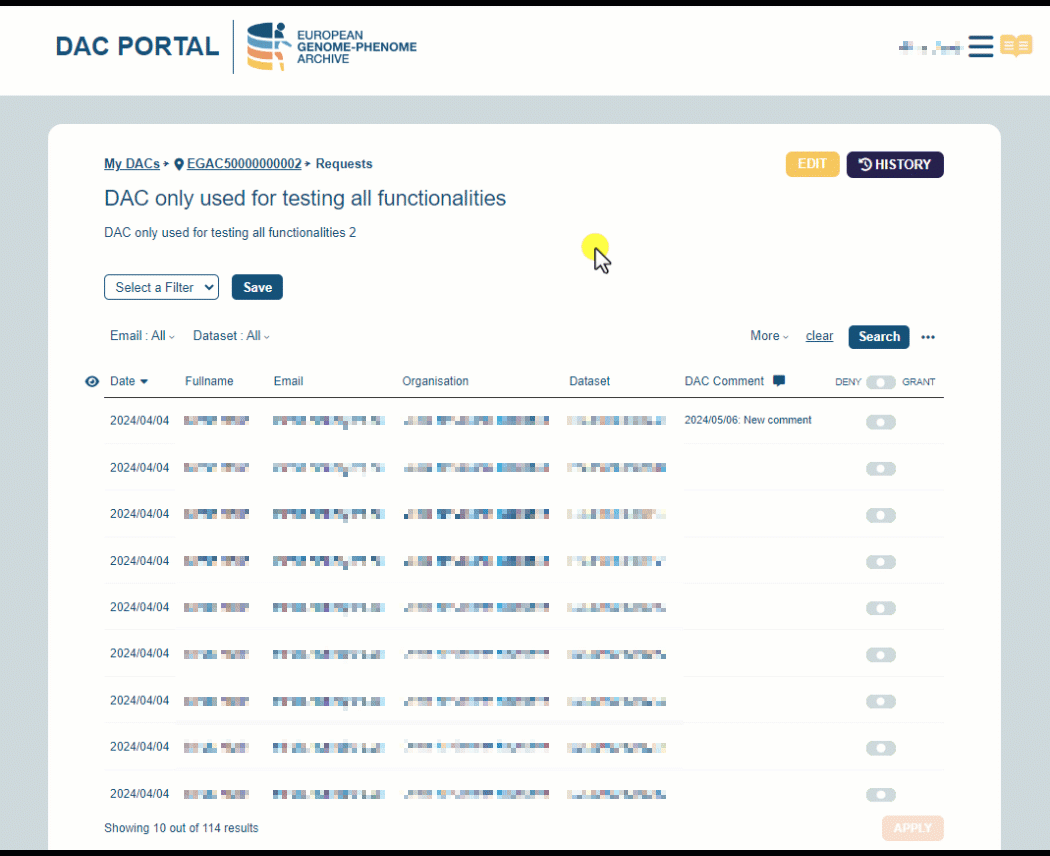The width and height of the screenshot is (1050, 856).
Task: Click the yellow Edit button
Action: click(812, 164)
